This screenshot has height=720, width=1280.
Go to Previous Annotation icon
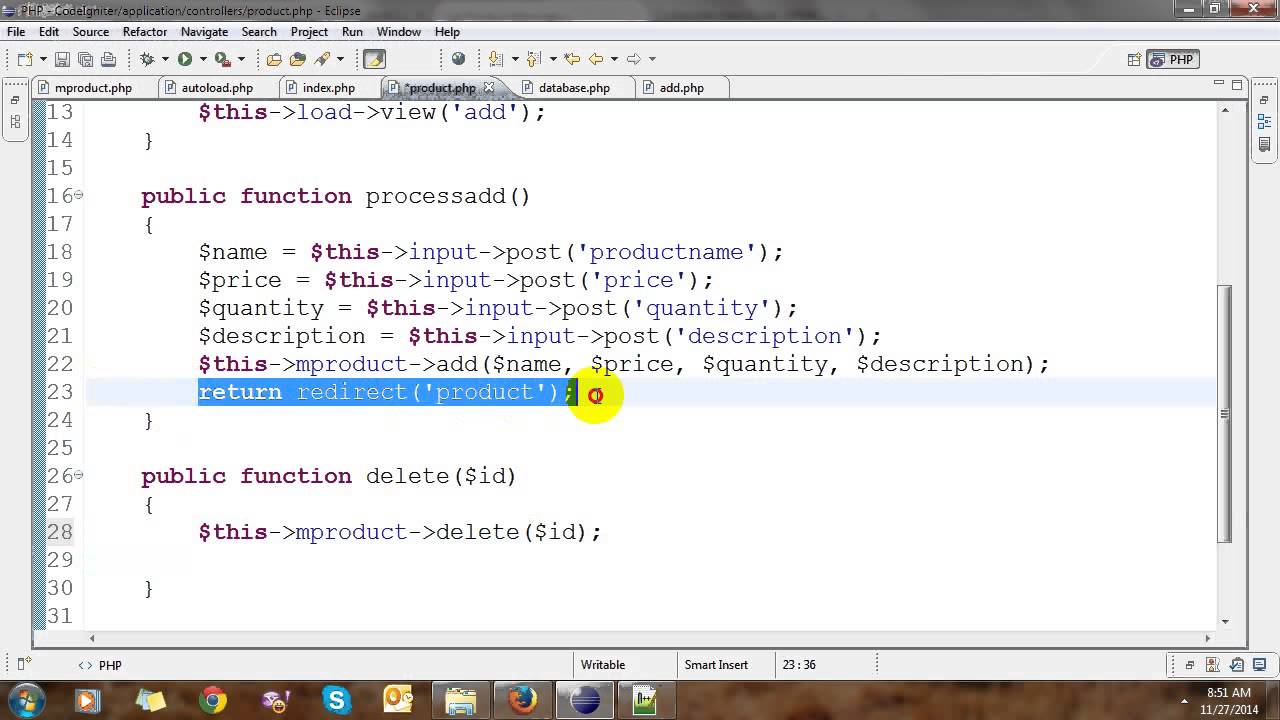[533, 59]
